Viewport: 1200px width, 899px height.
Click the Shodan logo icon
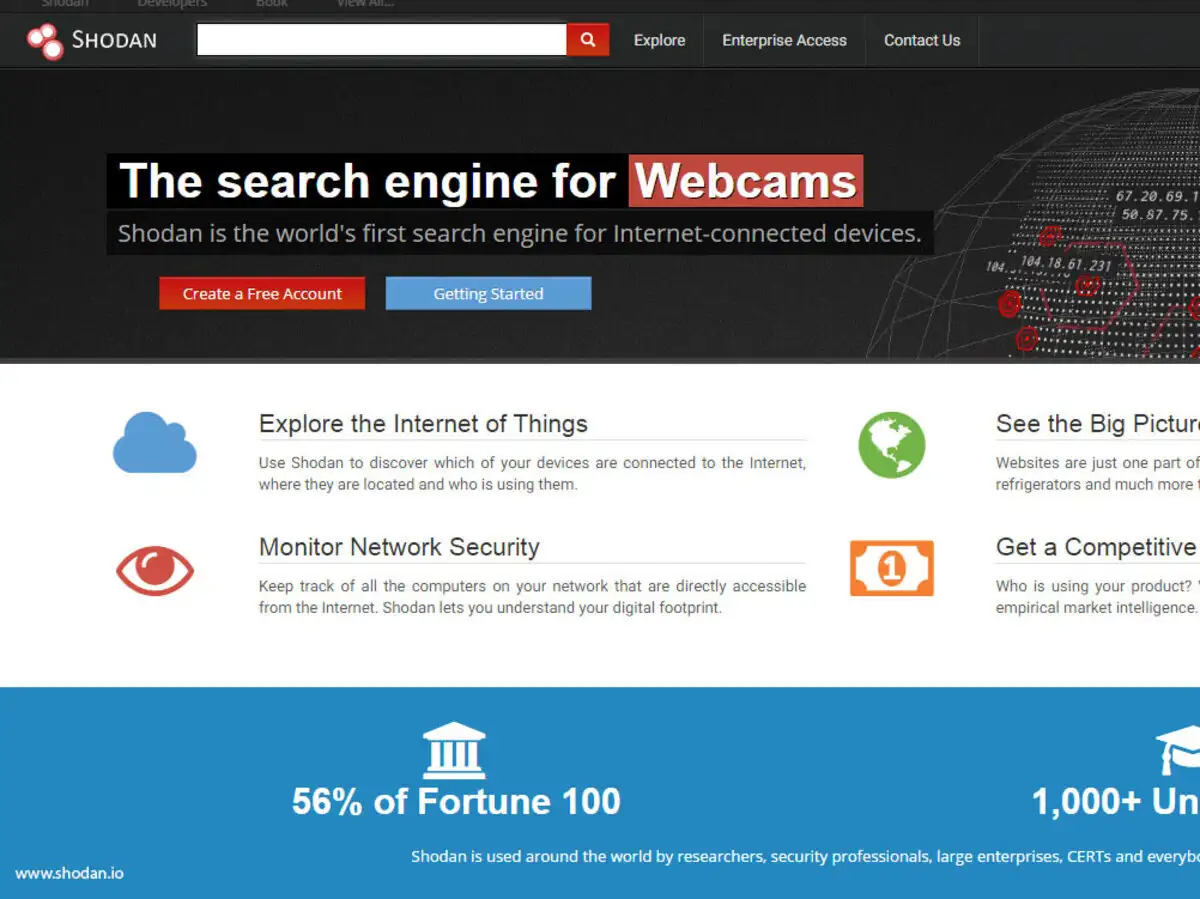(45, 41)
